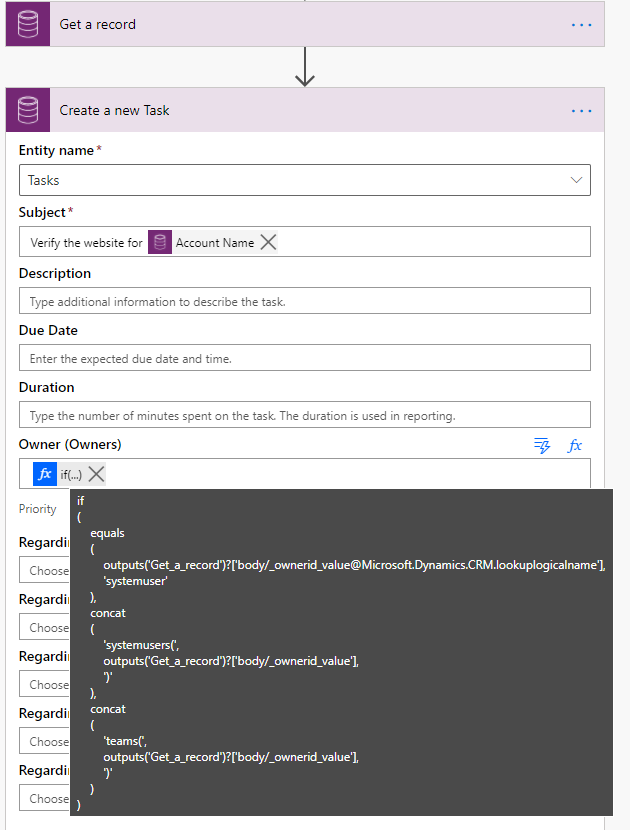
Task: Click the if(...) expression token label
Action: coord(71,474)
